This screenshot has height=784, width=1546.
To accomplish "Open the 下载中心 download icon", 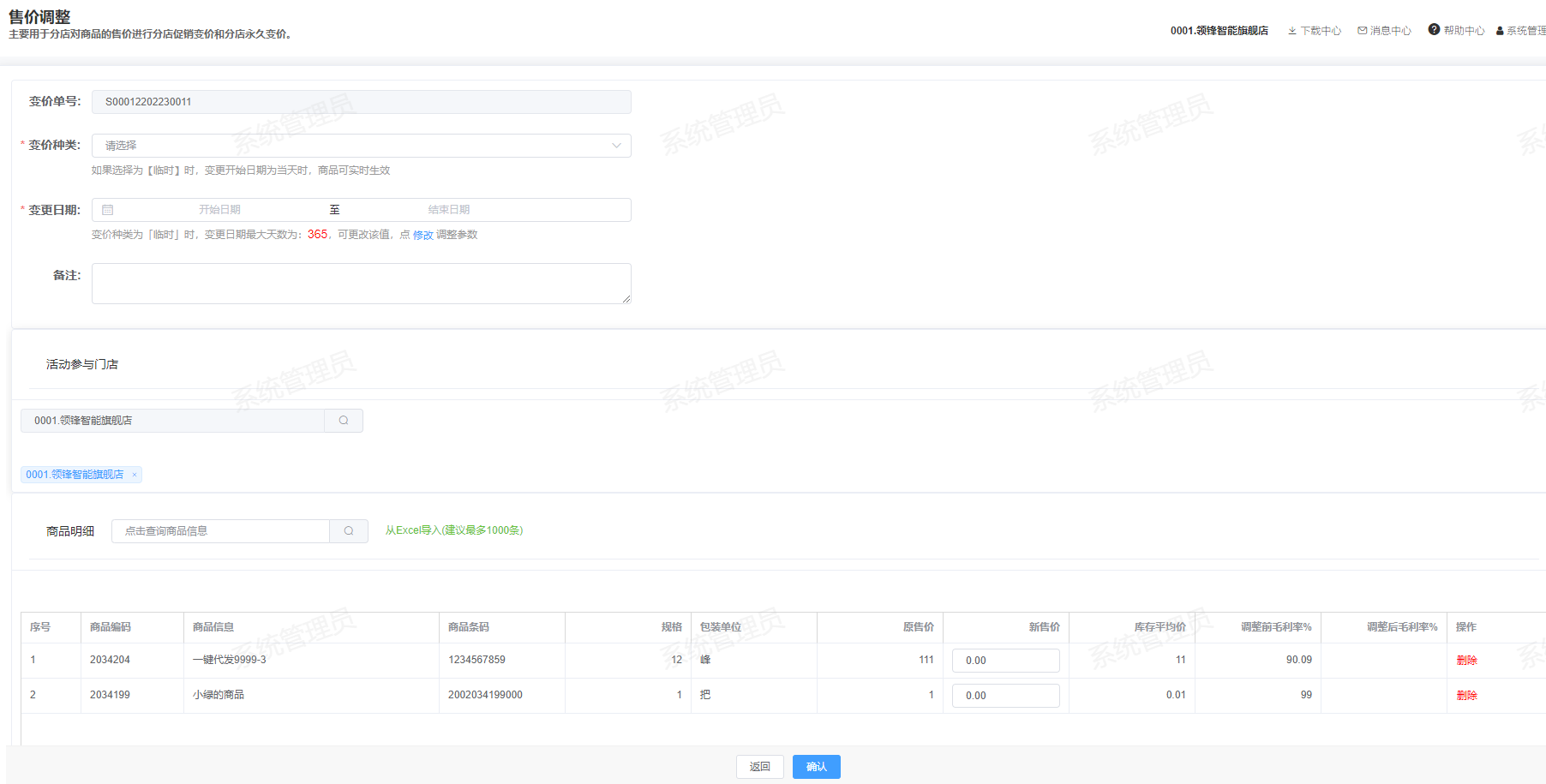I will [x=1291, y=31].
